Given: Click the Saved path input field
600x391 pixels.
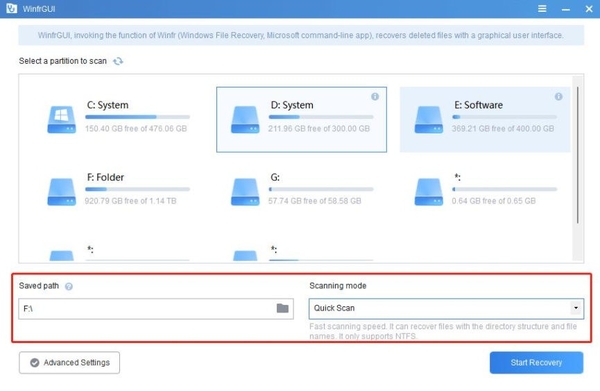Looking at the screenshot, I should tap(156, 309).
